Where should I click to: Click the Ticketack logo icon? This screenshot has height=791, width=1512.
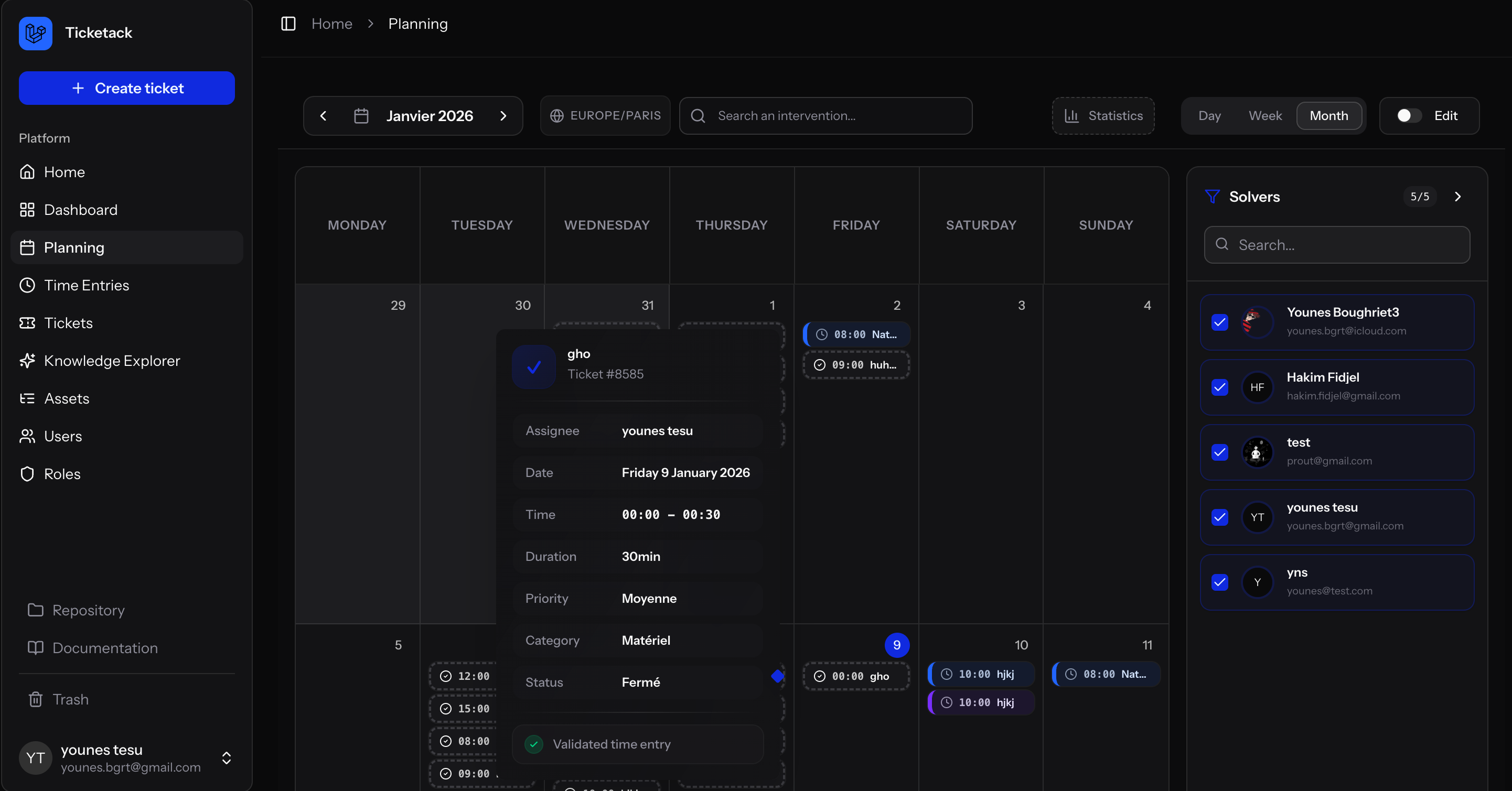pyautogui.click(x=35, y=33)
